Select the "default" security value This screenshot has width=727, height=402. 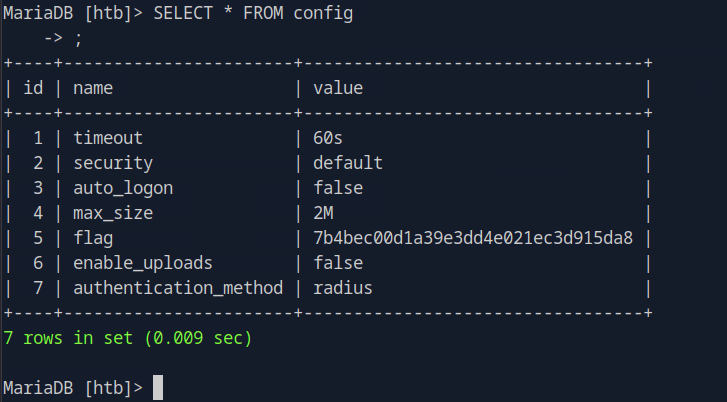tap(348, 163)
